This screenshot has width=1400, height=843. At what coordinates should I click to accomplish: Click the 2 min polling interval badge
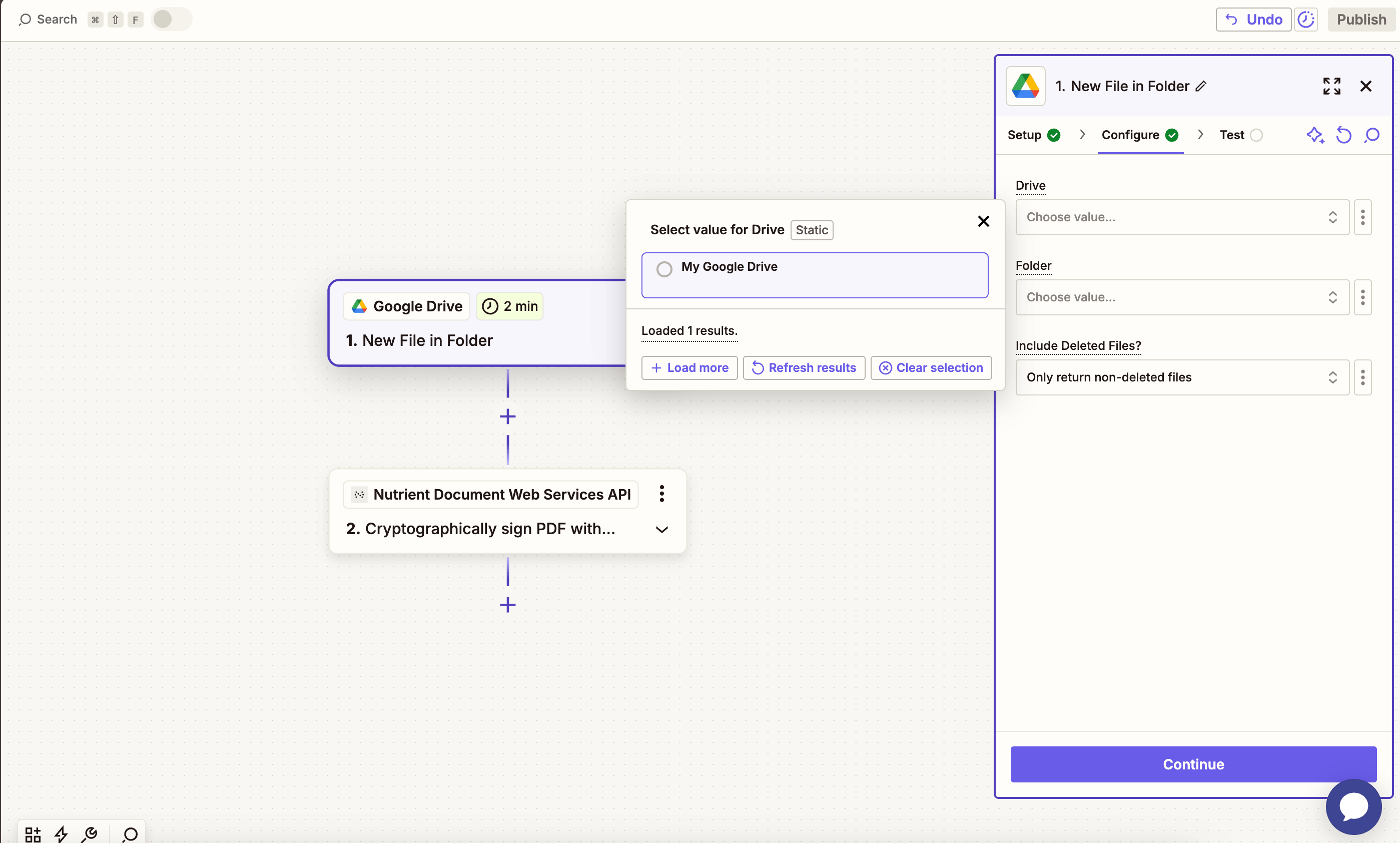click(510, 306)
